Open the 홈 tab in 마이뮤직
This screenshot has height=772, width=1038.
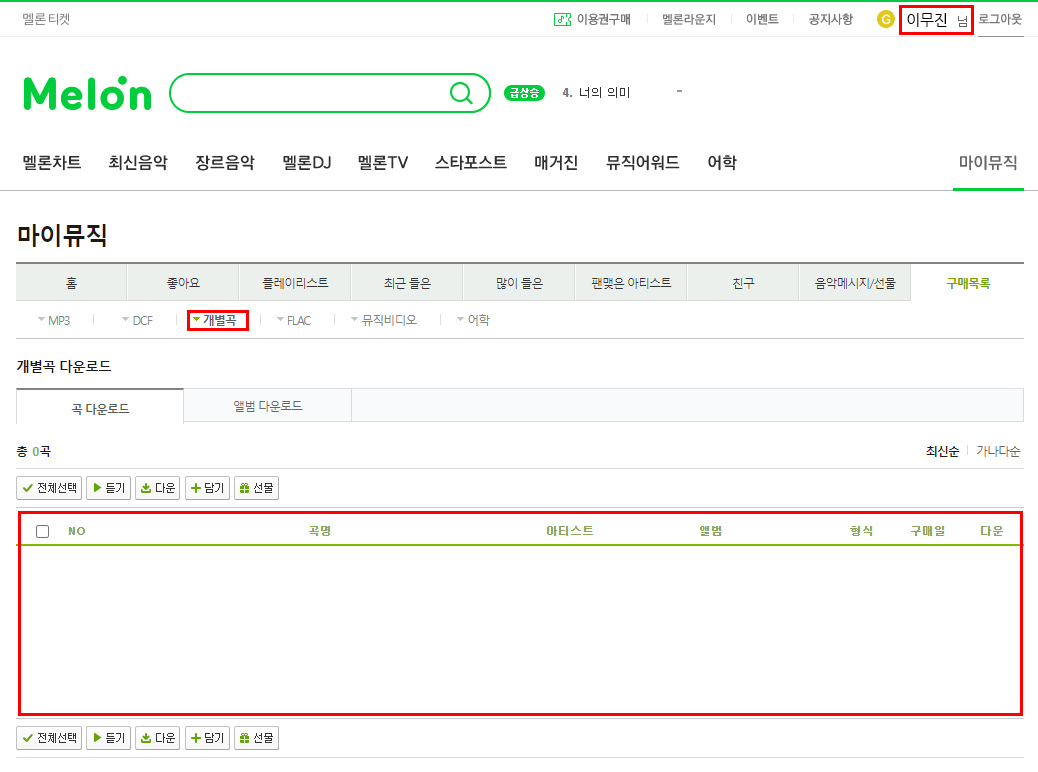[71, 283]
